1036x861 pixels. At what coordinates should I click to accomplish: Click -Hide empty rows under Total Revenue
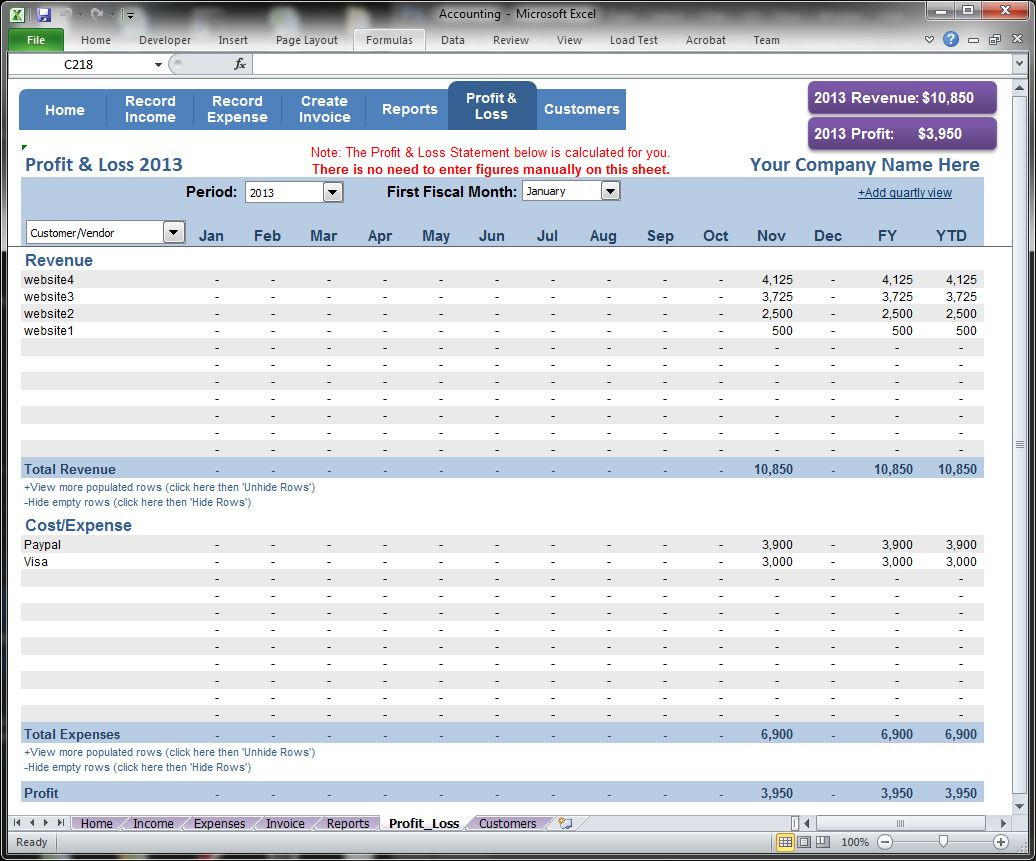(x=137, y=502)
